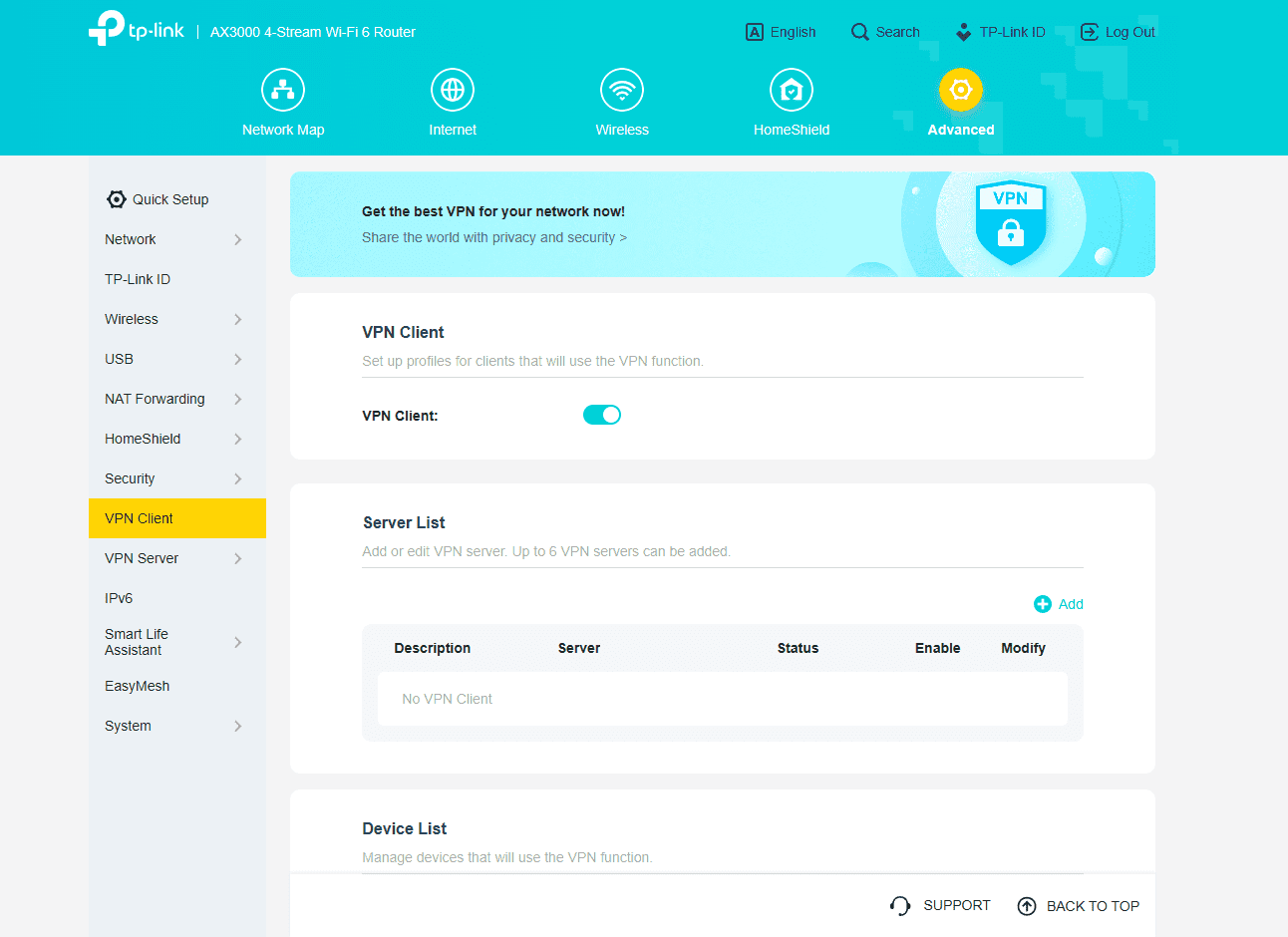Viewport: 1288px width, 937px height.
Task: Select EasyMesh in the sidebar menu
Action: pyautogui.click(x=137, y=686)
